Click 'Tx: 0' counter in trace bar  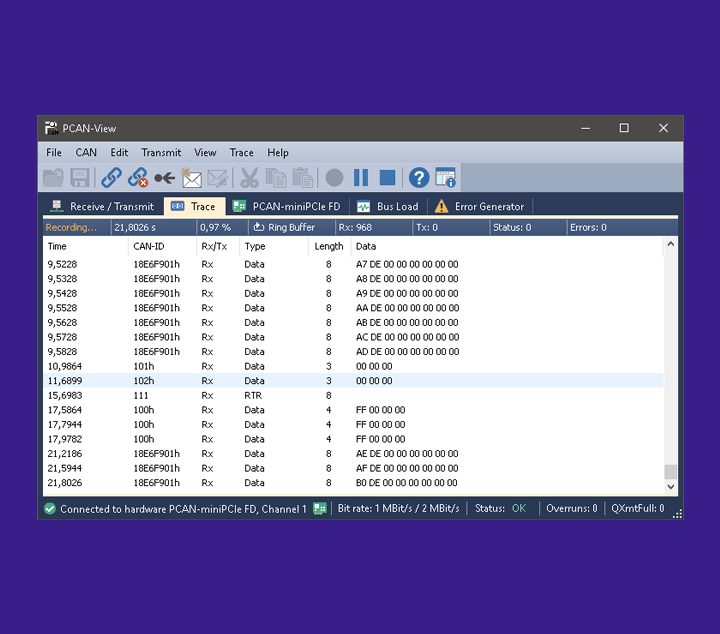click(x=427, y=227)
